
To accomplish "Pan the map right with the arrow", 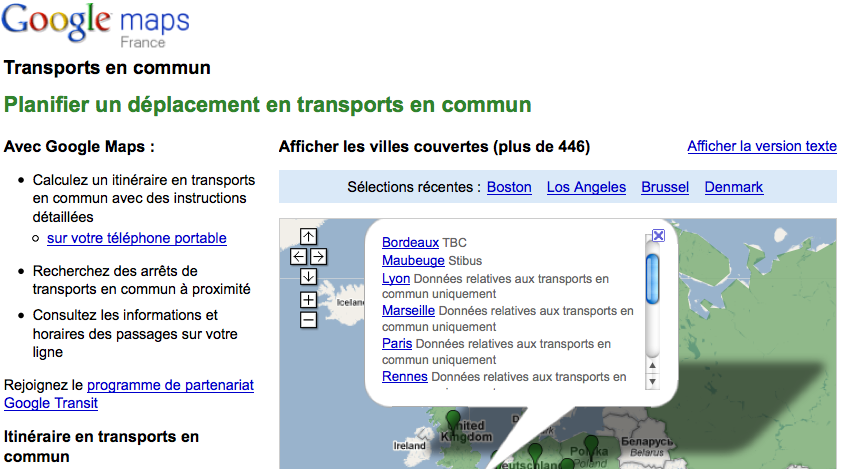I will point(318,257).
